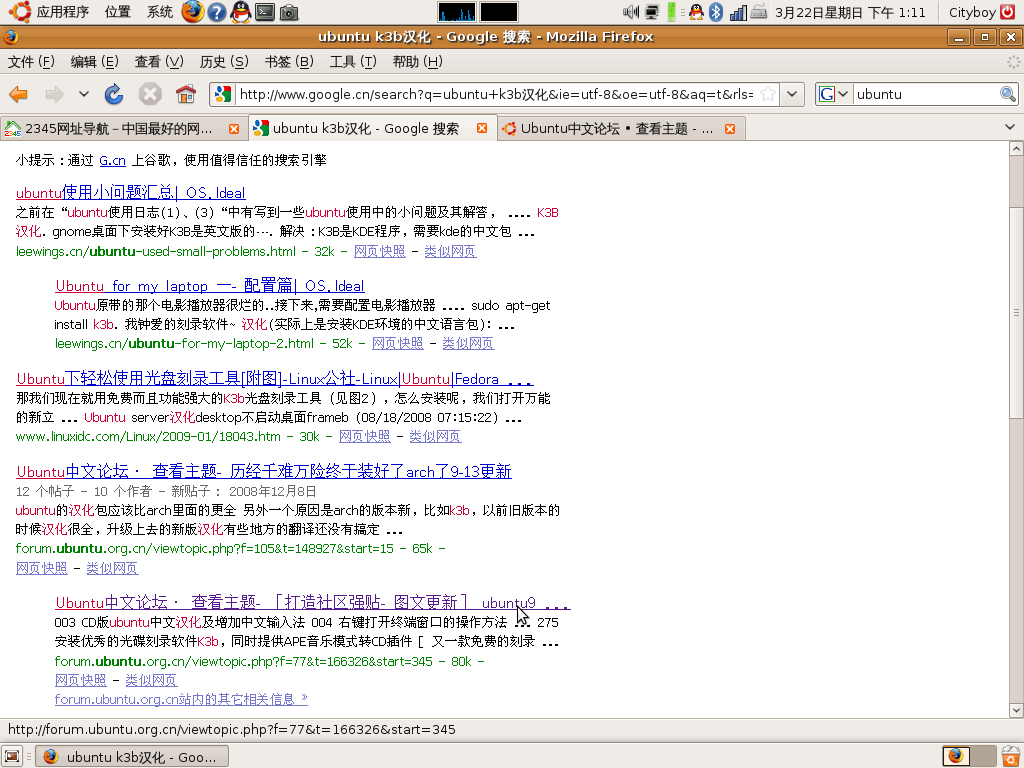Click the scrollbar down arrow
The image size is (1024, 768).
1016,710
